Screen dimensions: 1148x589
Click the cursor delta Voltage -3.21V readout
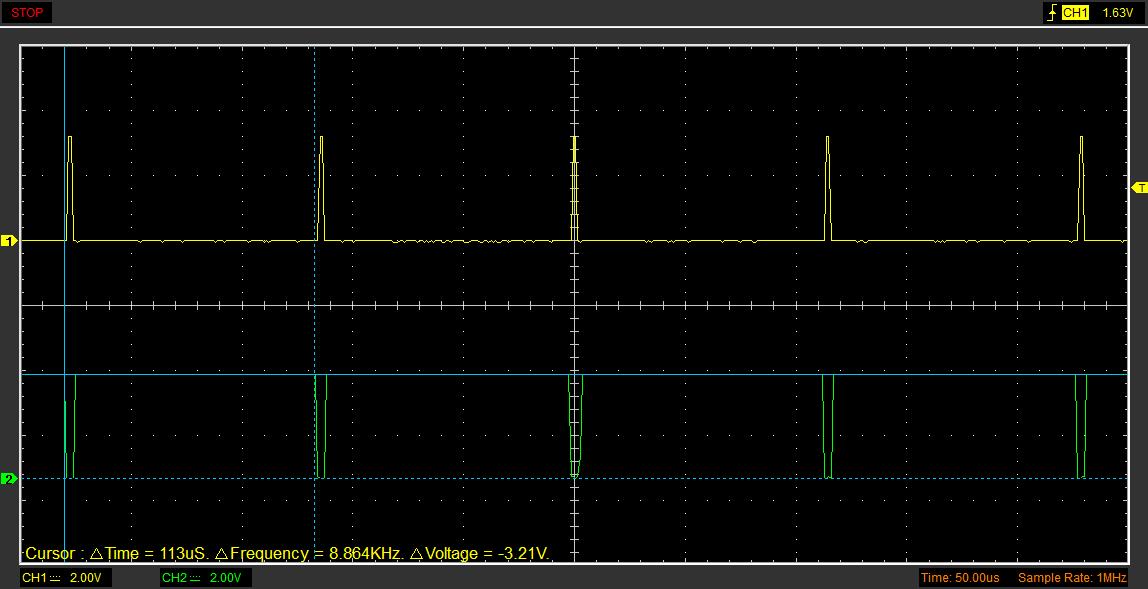click(480, 553)
